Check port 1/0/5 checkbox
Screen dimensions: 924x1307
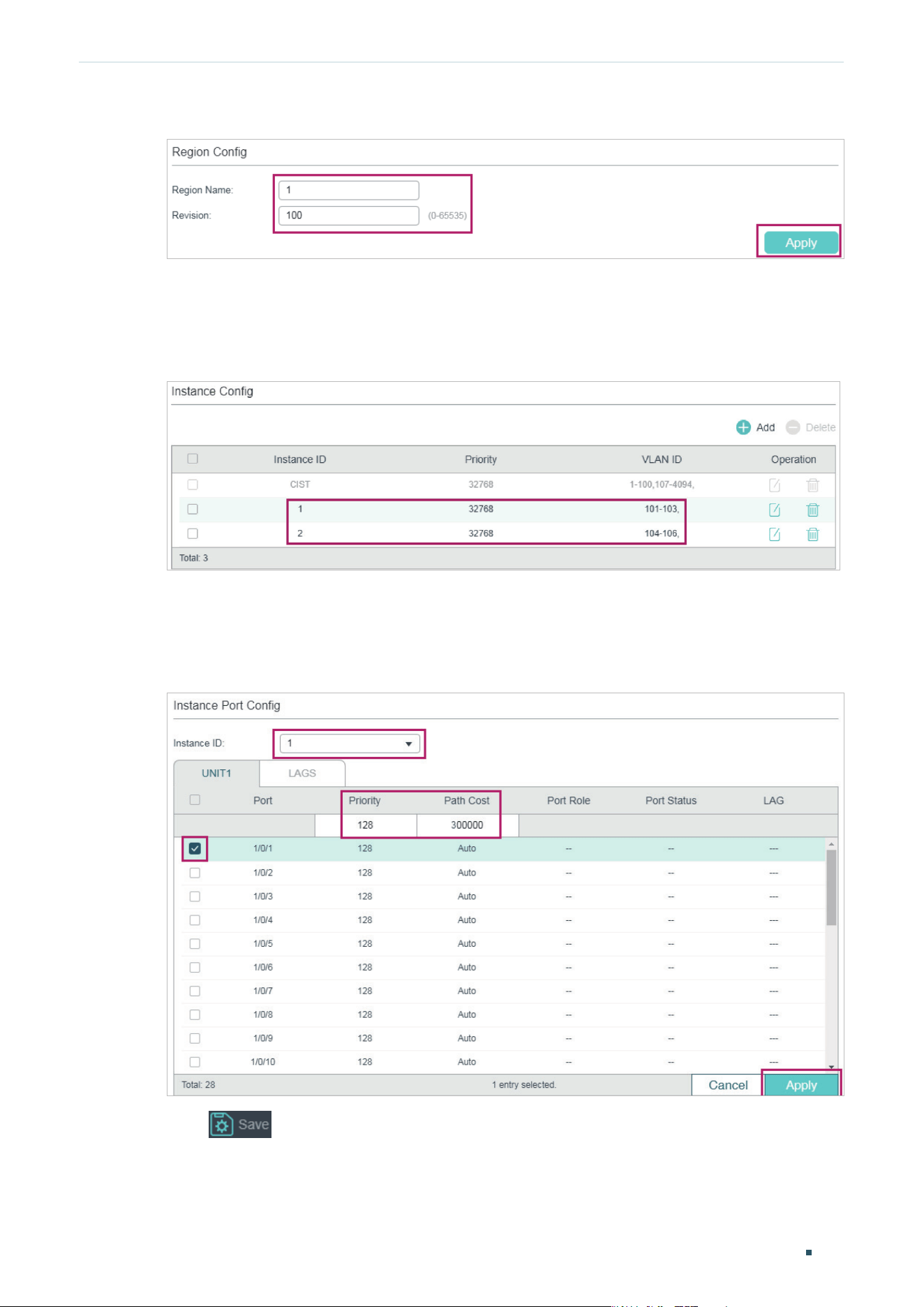[x=195, y=944]
